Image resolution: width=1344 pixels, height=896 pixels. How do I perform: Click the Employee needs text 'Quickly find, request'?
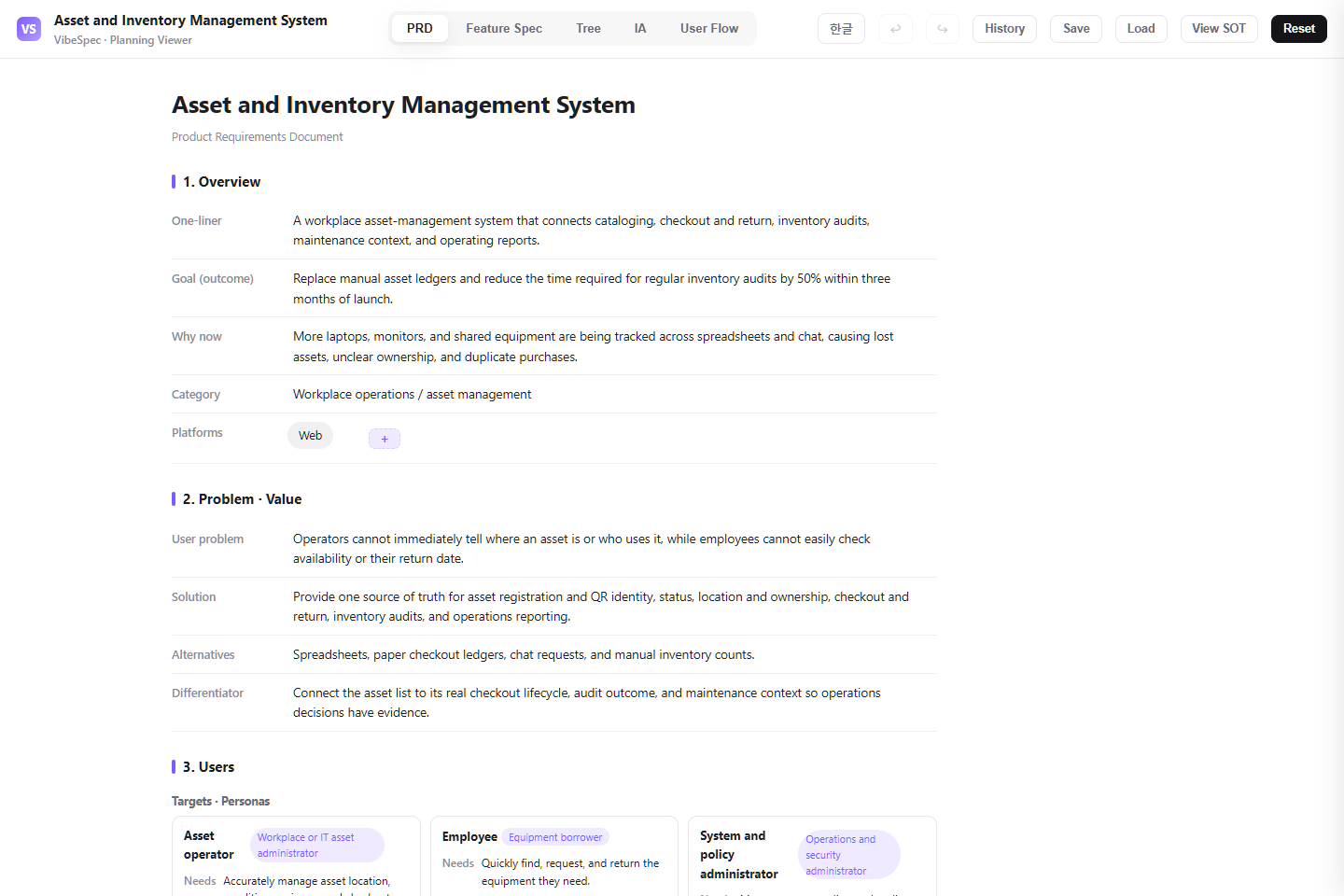point(570,873)
